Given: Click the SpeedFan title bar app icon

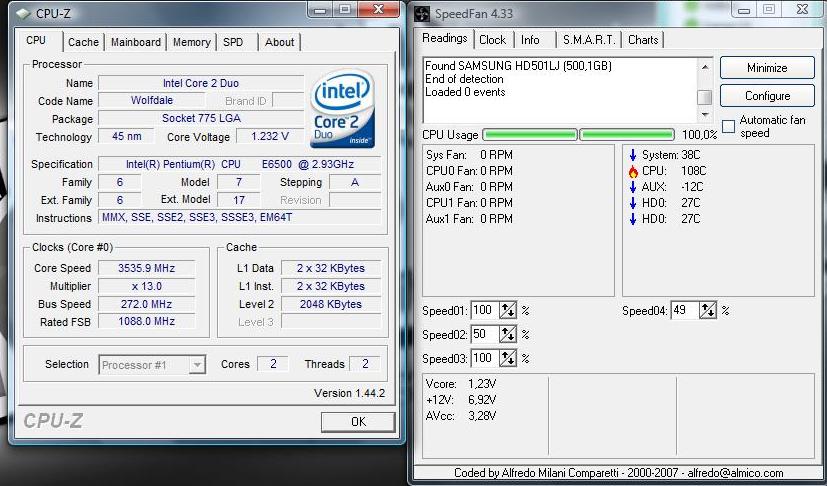Looking at the screenshot, I should point(422,13).
